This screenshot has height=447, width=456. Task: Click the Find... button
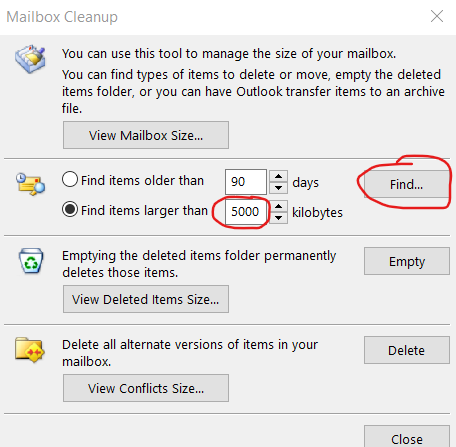[x=407, y=184]
